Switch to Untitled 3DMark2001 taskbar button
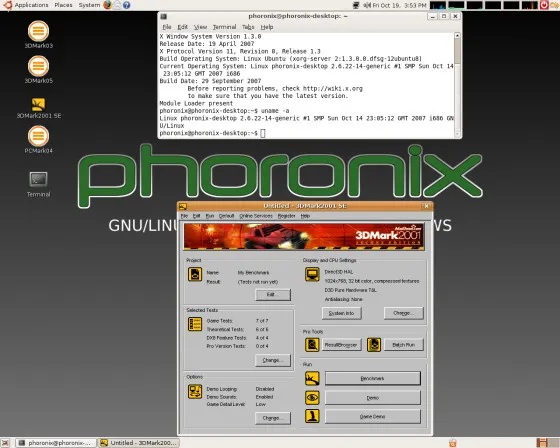The width and height of the screenshot is (560, 448). (139, 443)
